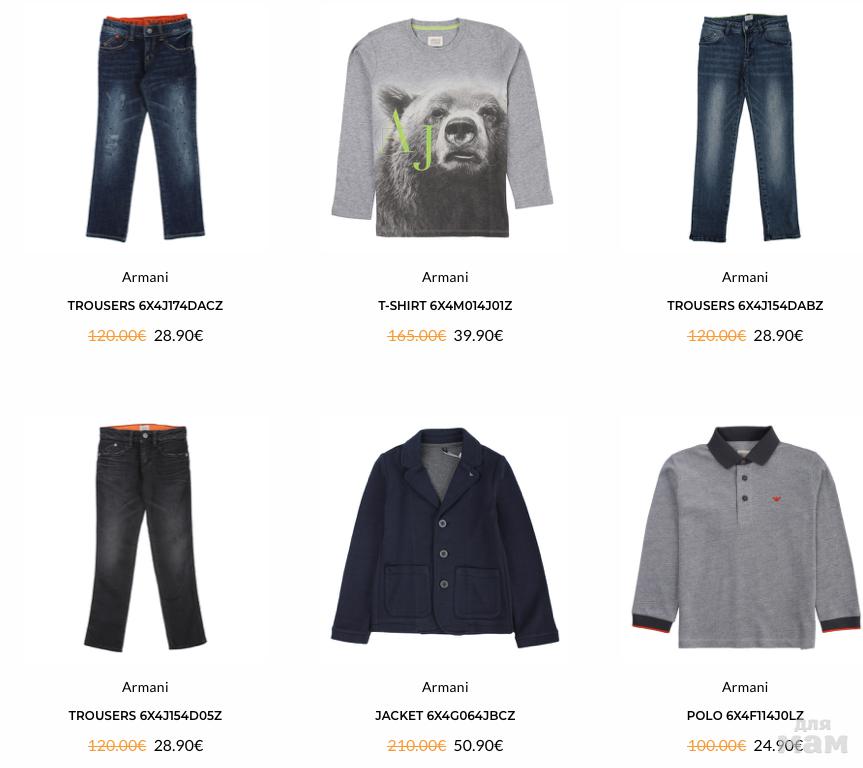Open JACKET 6X4G064JBCZ product title
Image resolution: width=863 pixels, height=768 pixels.
[445, 716]
